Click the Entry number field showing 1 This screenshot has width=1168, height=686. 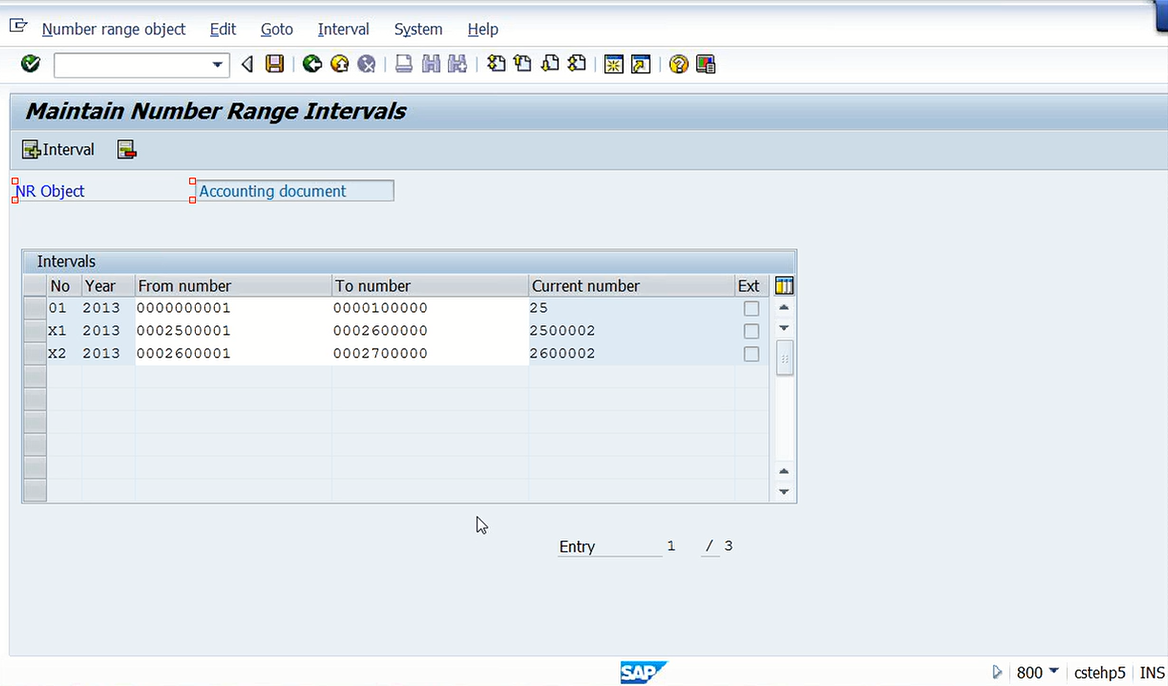671,546
